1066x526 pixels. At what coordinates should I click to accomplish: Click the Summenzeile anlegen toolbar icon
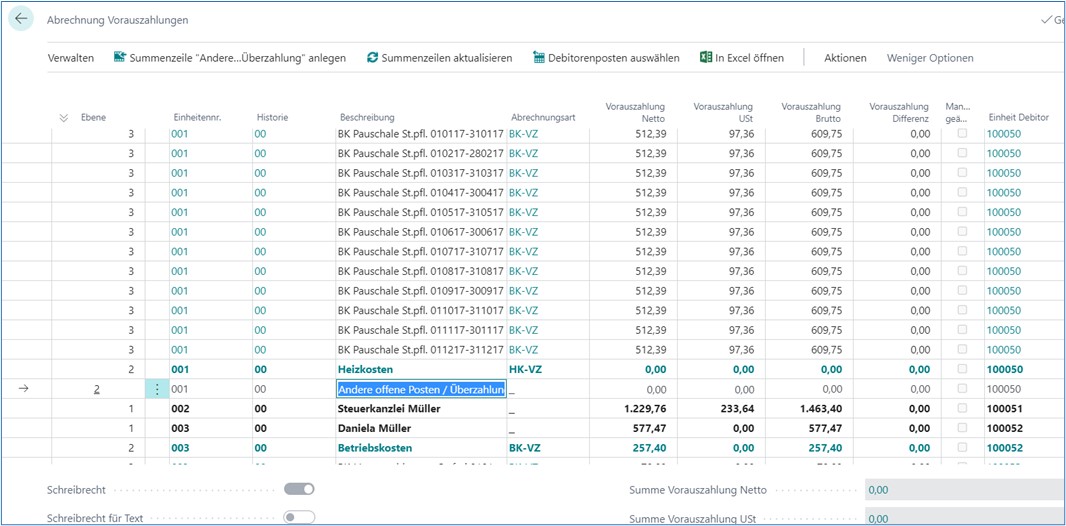coord(120,58)
